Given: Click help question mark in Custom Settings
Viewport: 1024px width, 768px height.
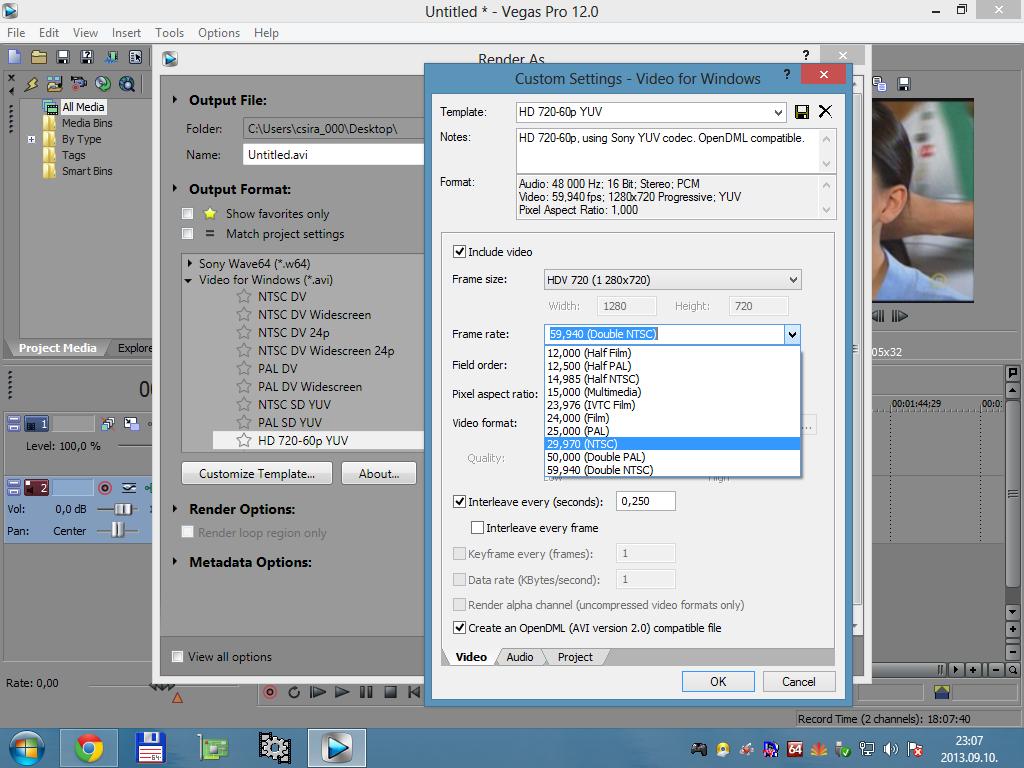Looking at the screenshot, I should click(x=787, y=74).
